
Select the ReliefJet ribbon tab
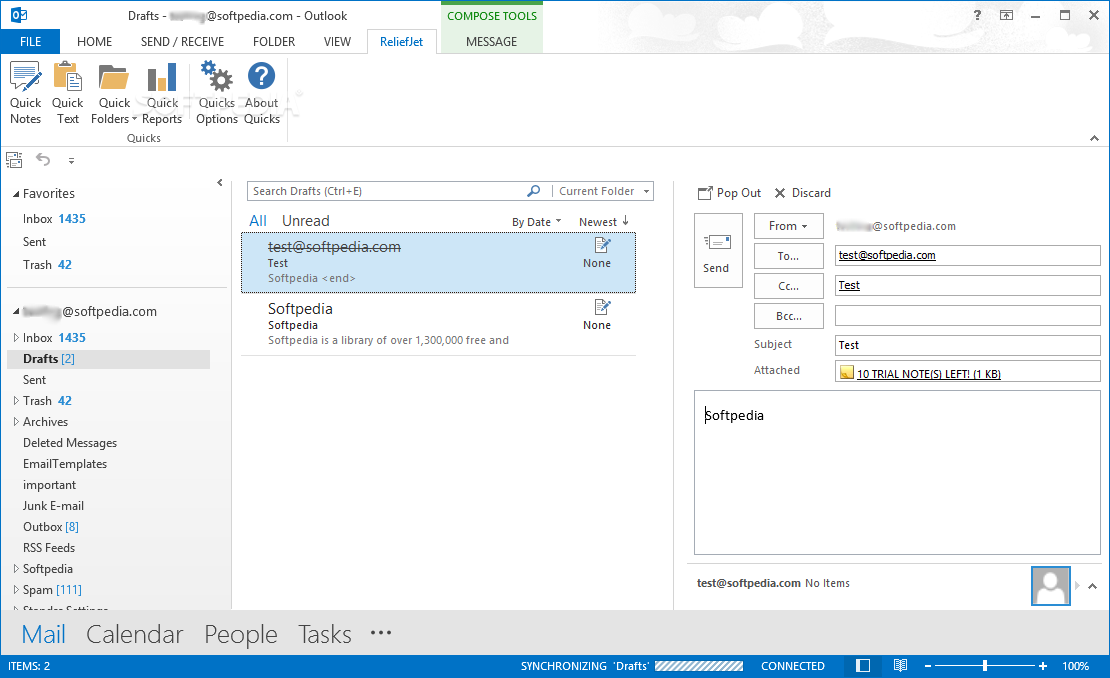(401, 42)
